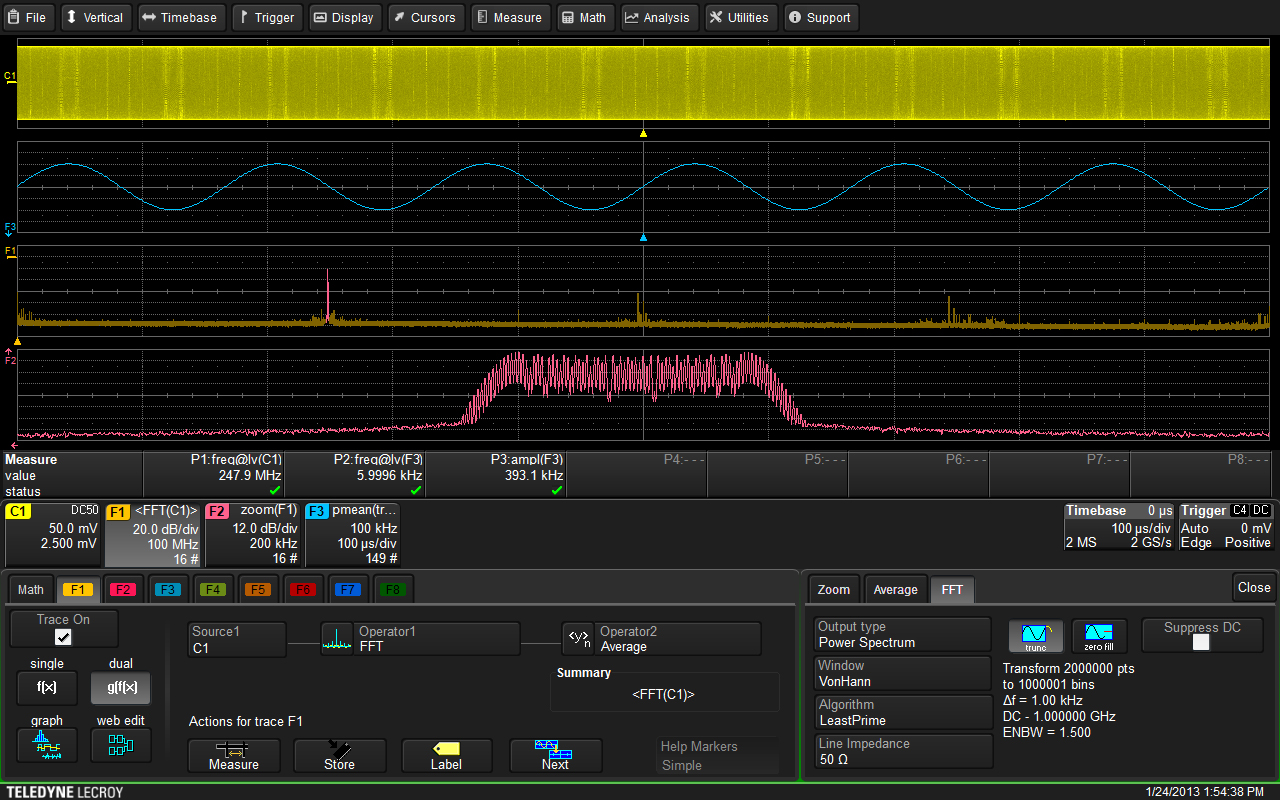Select the zero fill icon
1280x800 pixels.
[1098, 635]
